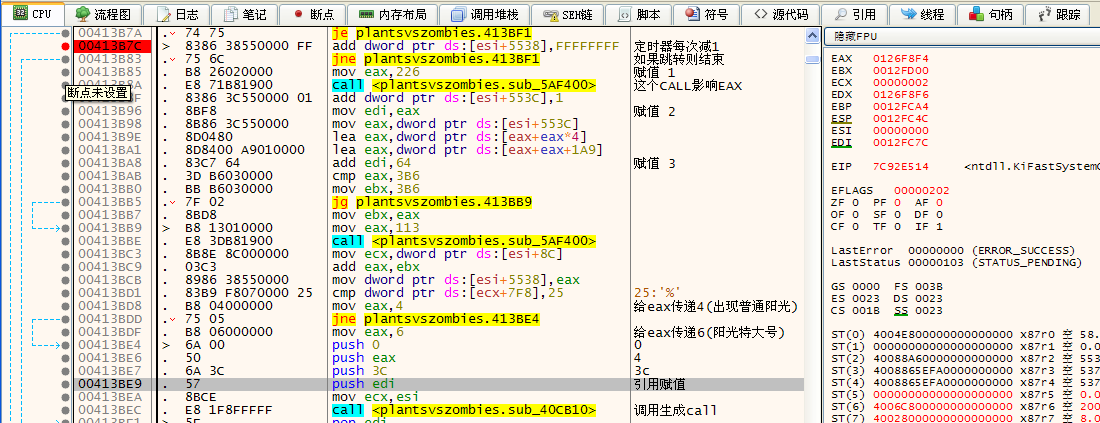Select the comment 这个CALL影响EAX
1100x423 pixels.
(x=688, y=85)
